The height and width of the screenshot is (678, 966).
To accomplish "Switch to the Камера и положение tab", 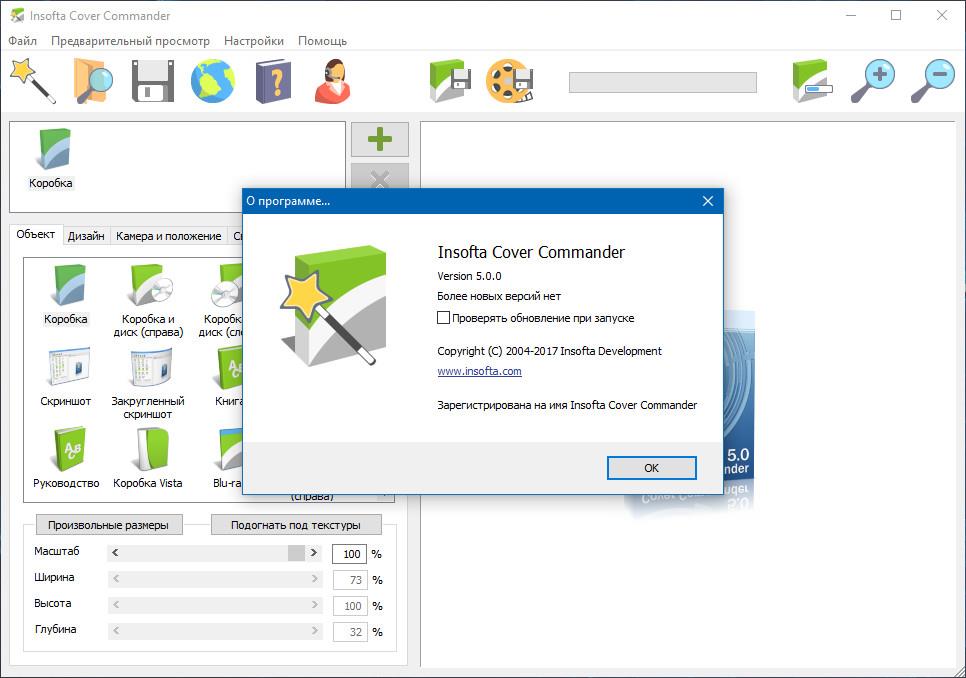I will click(x=169, y=236).
